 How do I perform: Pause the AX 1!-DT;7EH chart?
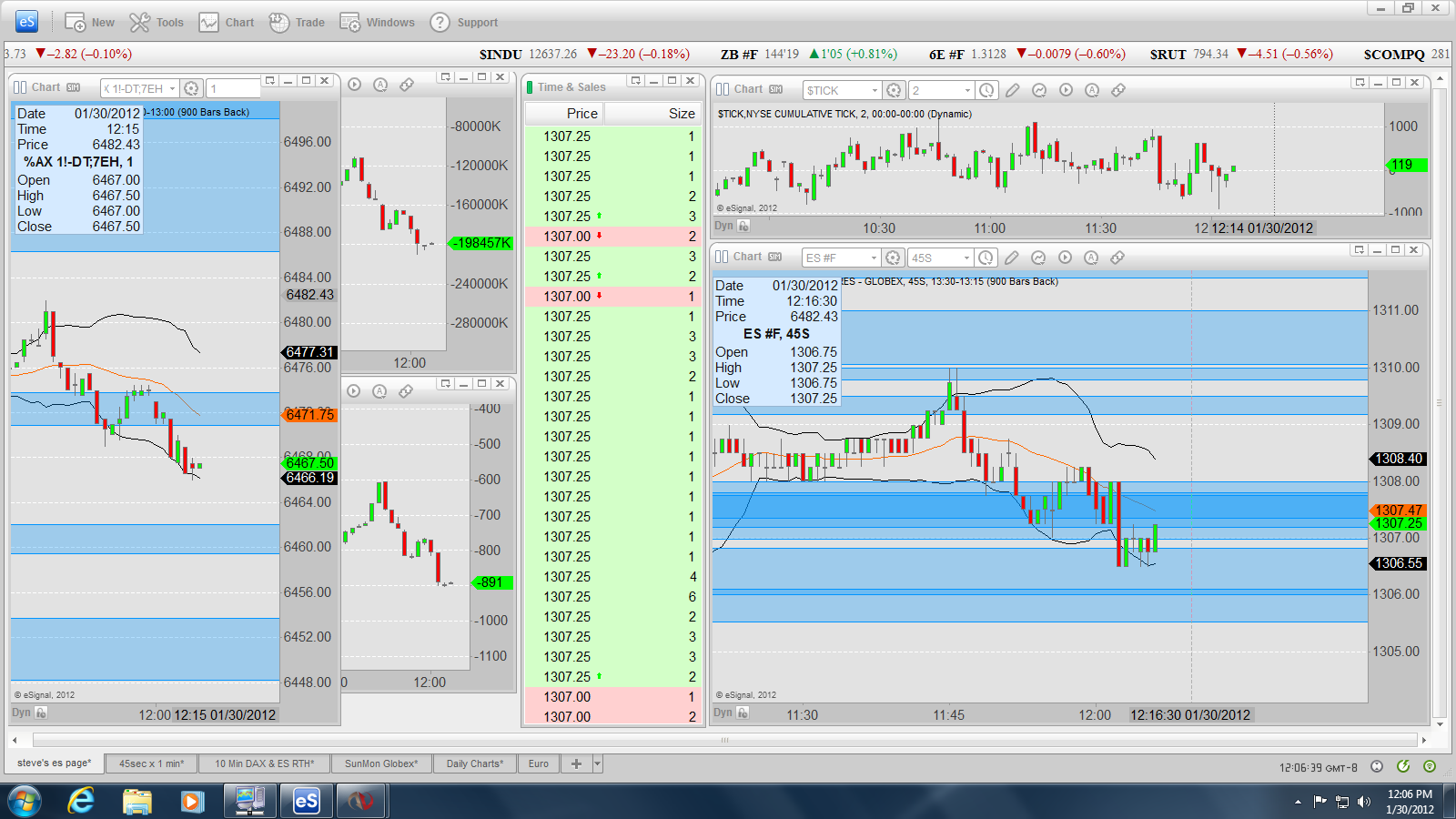[20, 87]
